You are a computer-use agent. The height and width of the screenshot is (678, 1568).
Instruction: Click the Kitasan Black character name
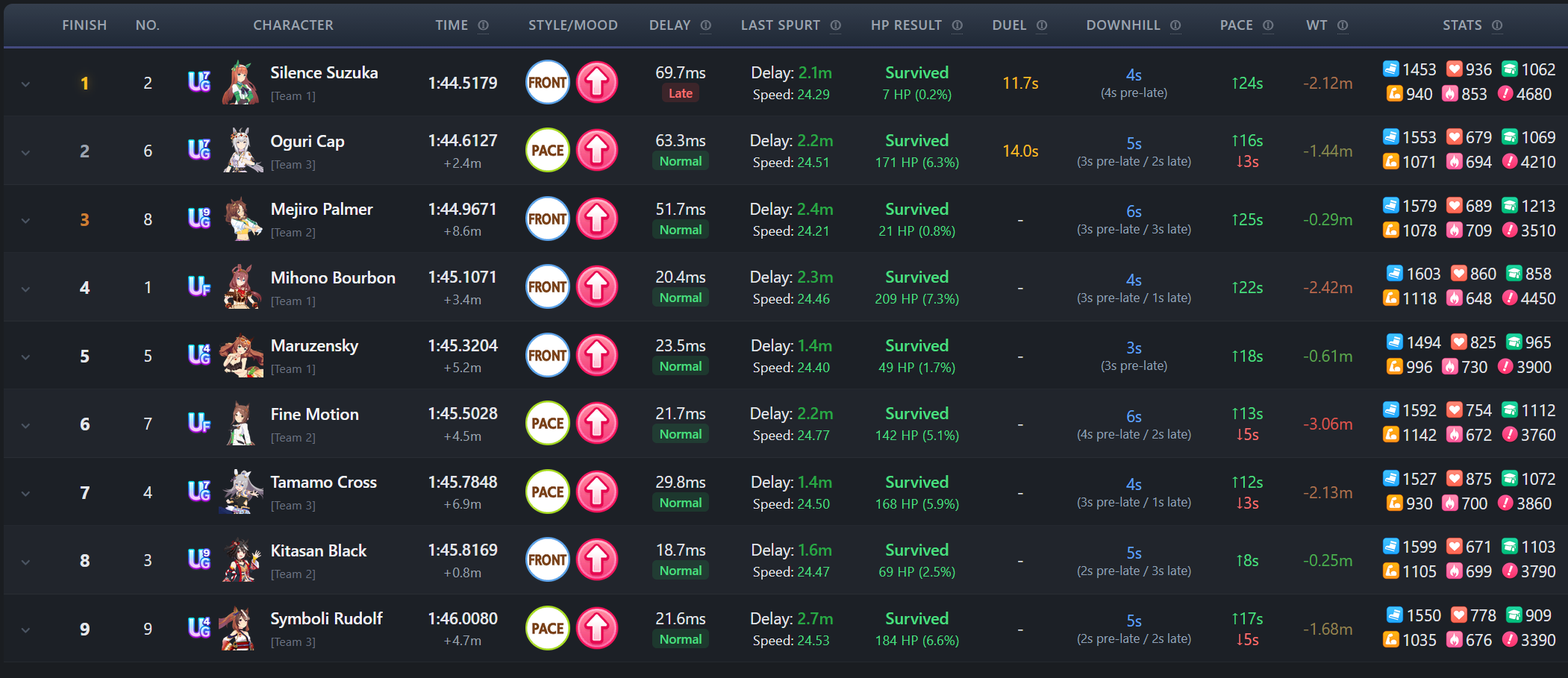click(319, 550)
